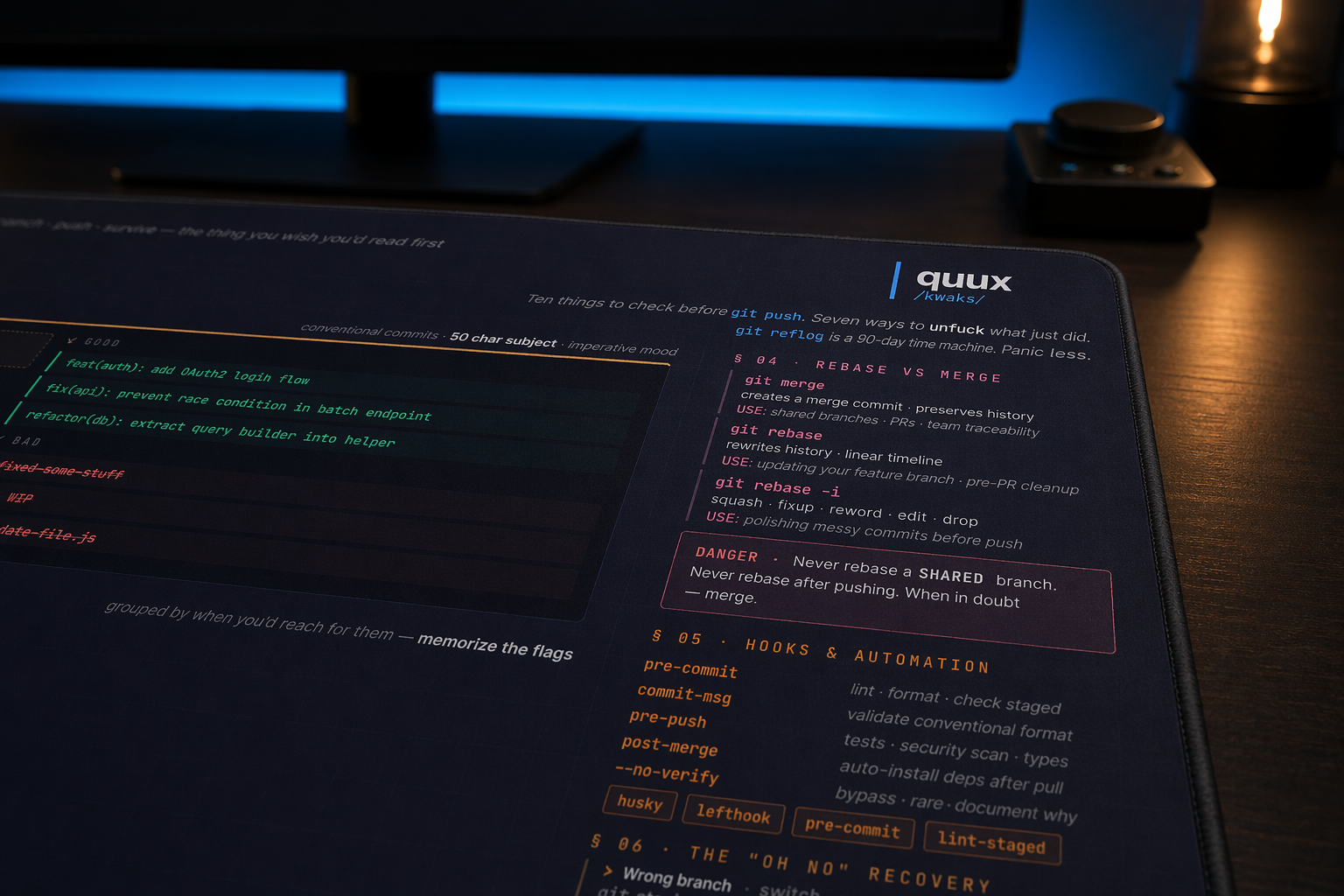Click the checkmark next to GOOD label
1344x896 pixels.
tap(72, 340)
